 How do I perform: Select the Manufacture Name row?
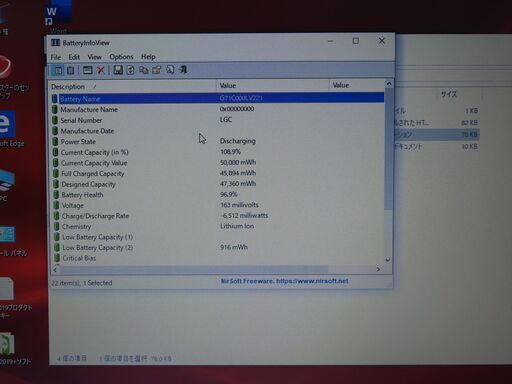click(x=218, y=109)
